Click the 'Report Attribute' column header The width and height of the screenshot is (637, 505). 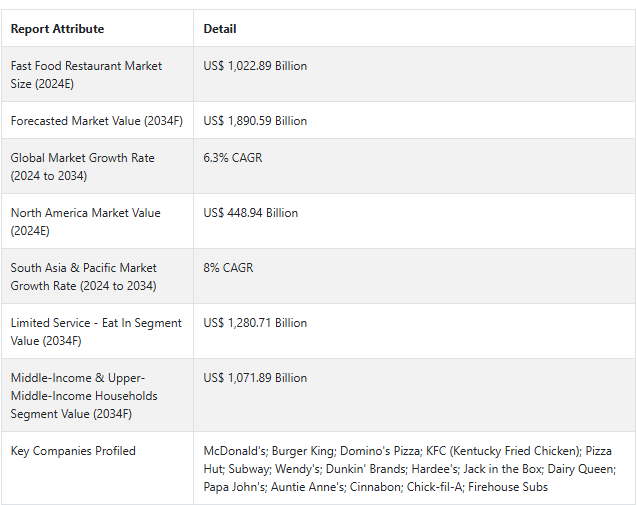tap(57, 29)
